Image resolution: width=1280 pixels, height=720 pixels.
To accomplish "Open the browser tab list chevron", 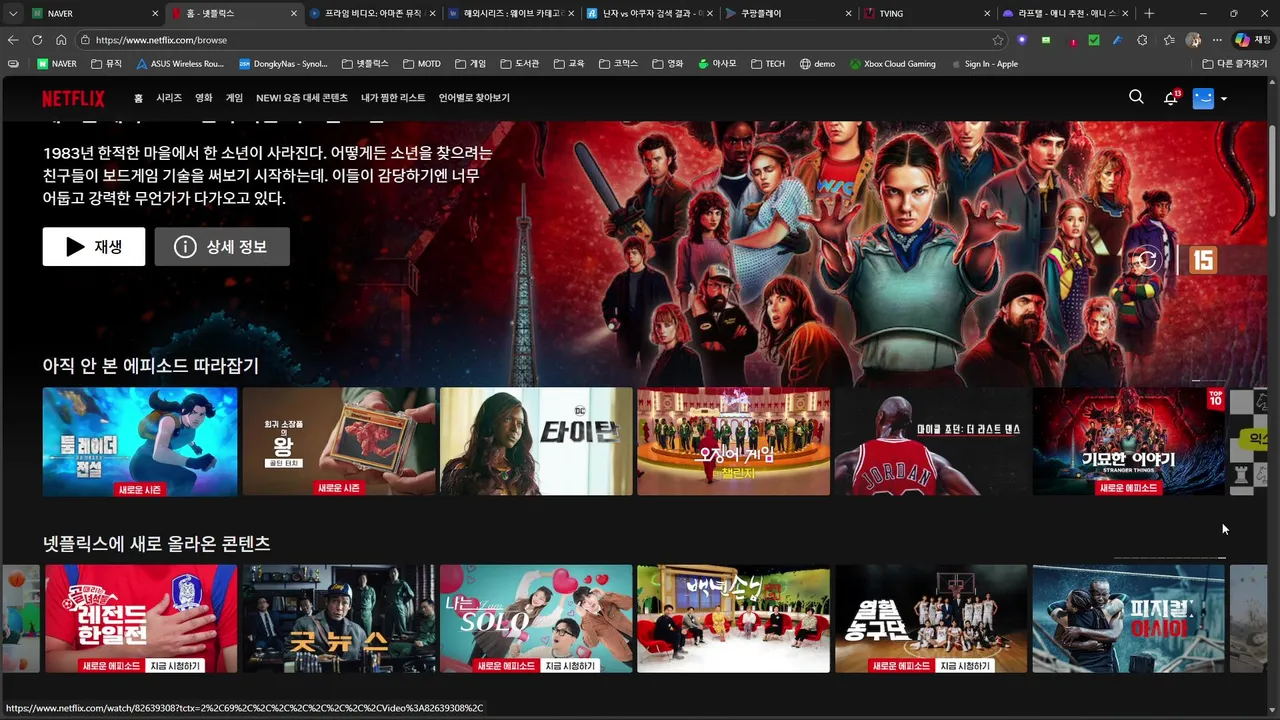I will coord(13,13).
